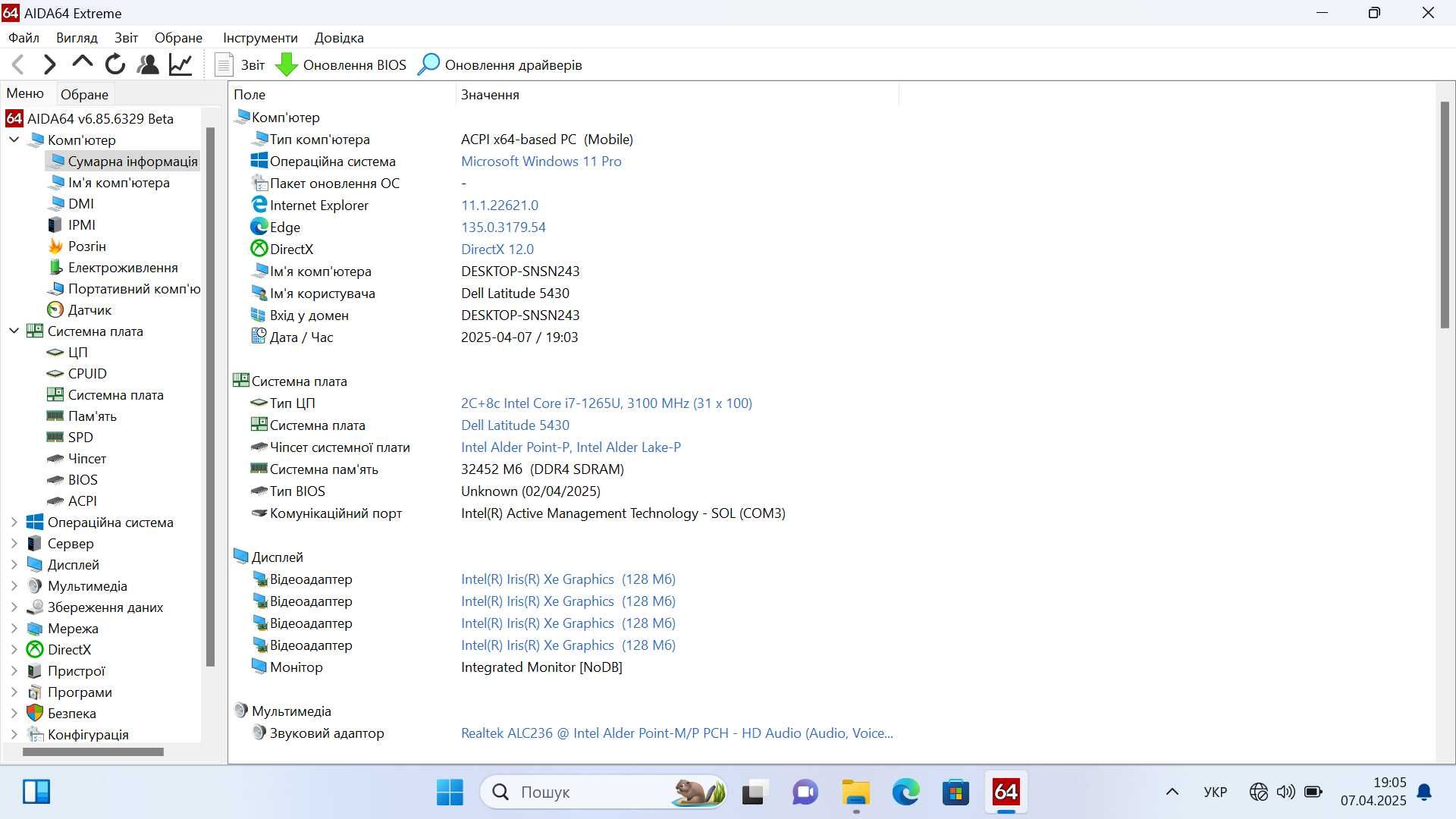Open the user profile toolbar icon
1456x819 pixels.
point(148,64)
